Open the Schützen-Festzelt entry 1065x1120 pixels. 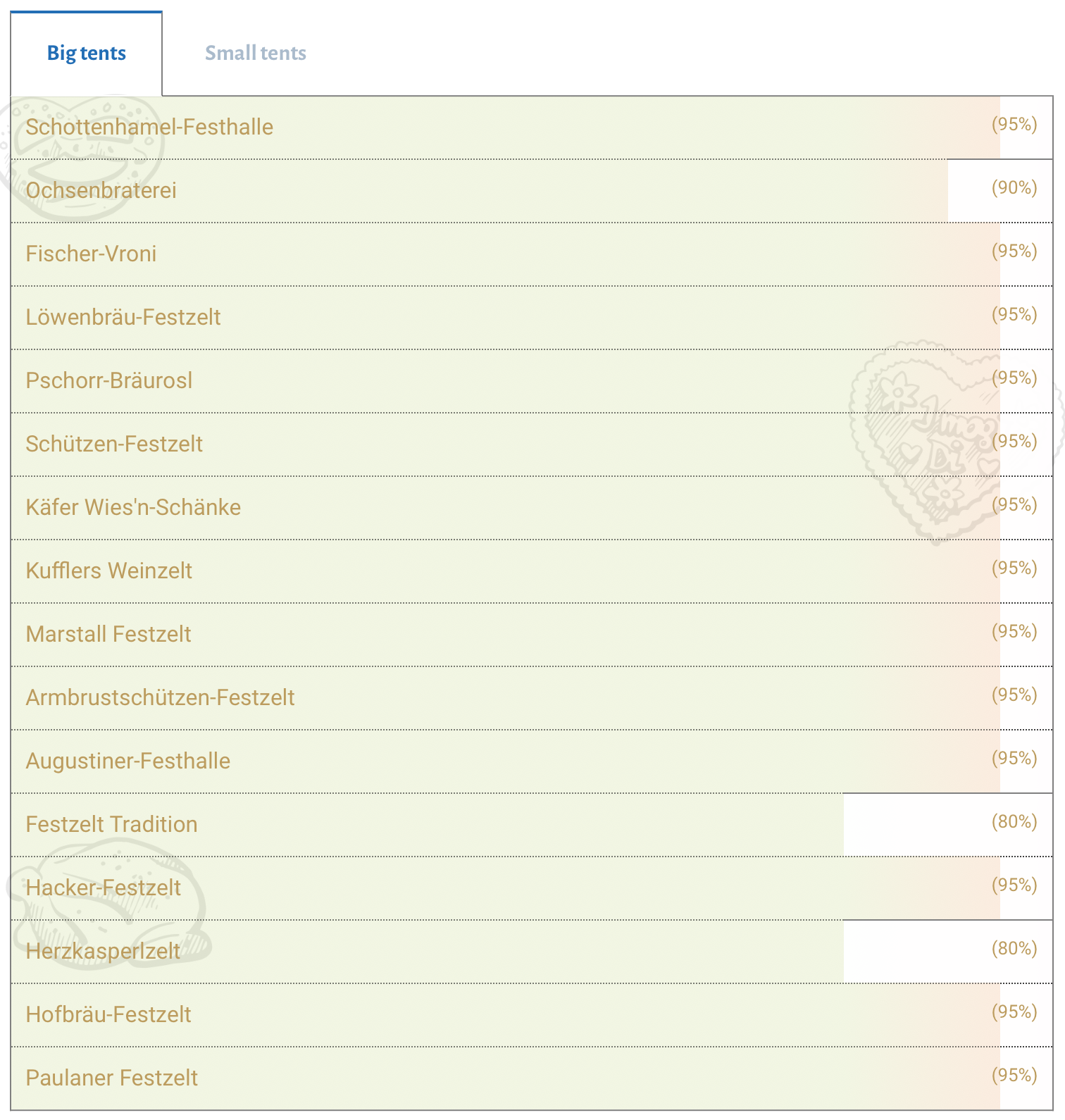114,444
